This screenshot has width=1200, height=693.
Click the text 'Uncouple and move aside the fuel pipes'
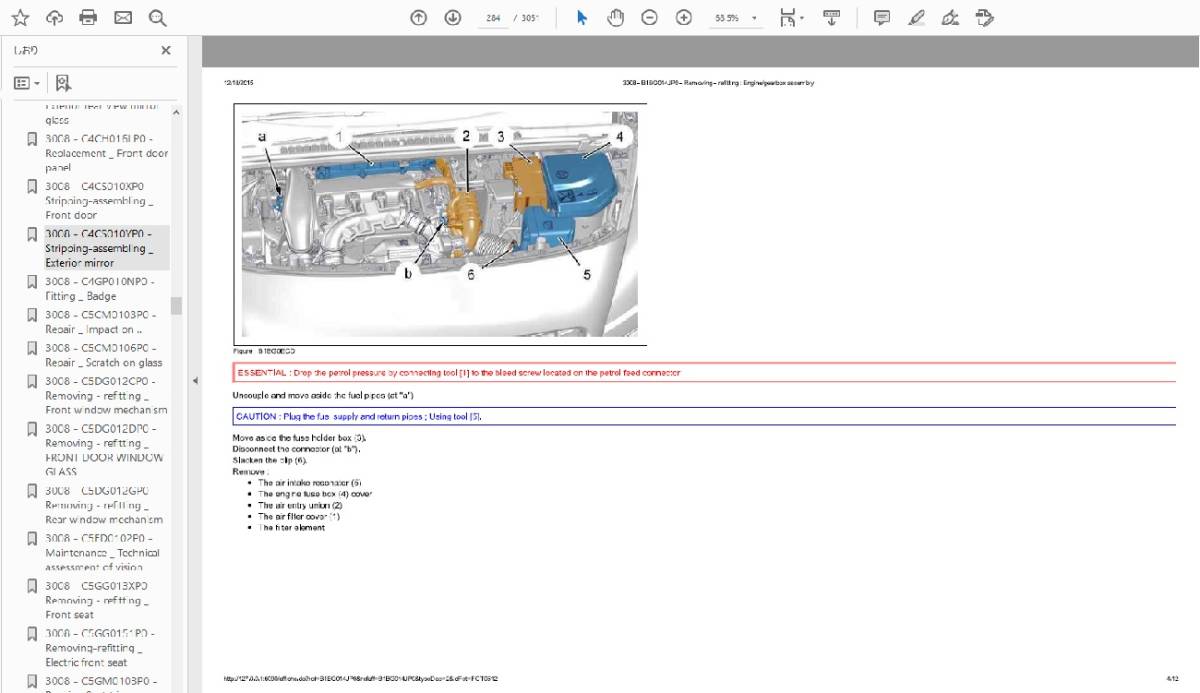pos(323,395)
